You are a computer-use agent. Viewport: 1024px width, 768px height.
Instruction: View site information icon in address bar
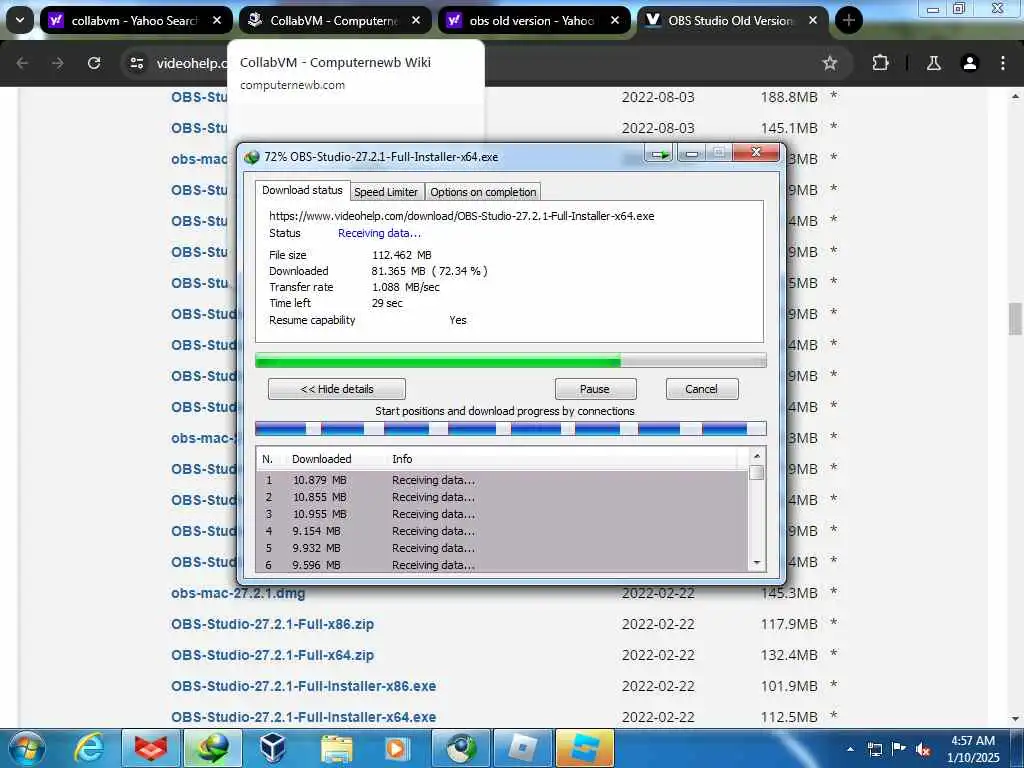(136, 63)
